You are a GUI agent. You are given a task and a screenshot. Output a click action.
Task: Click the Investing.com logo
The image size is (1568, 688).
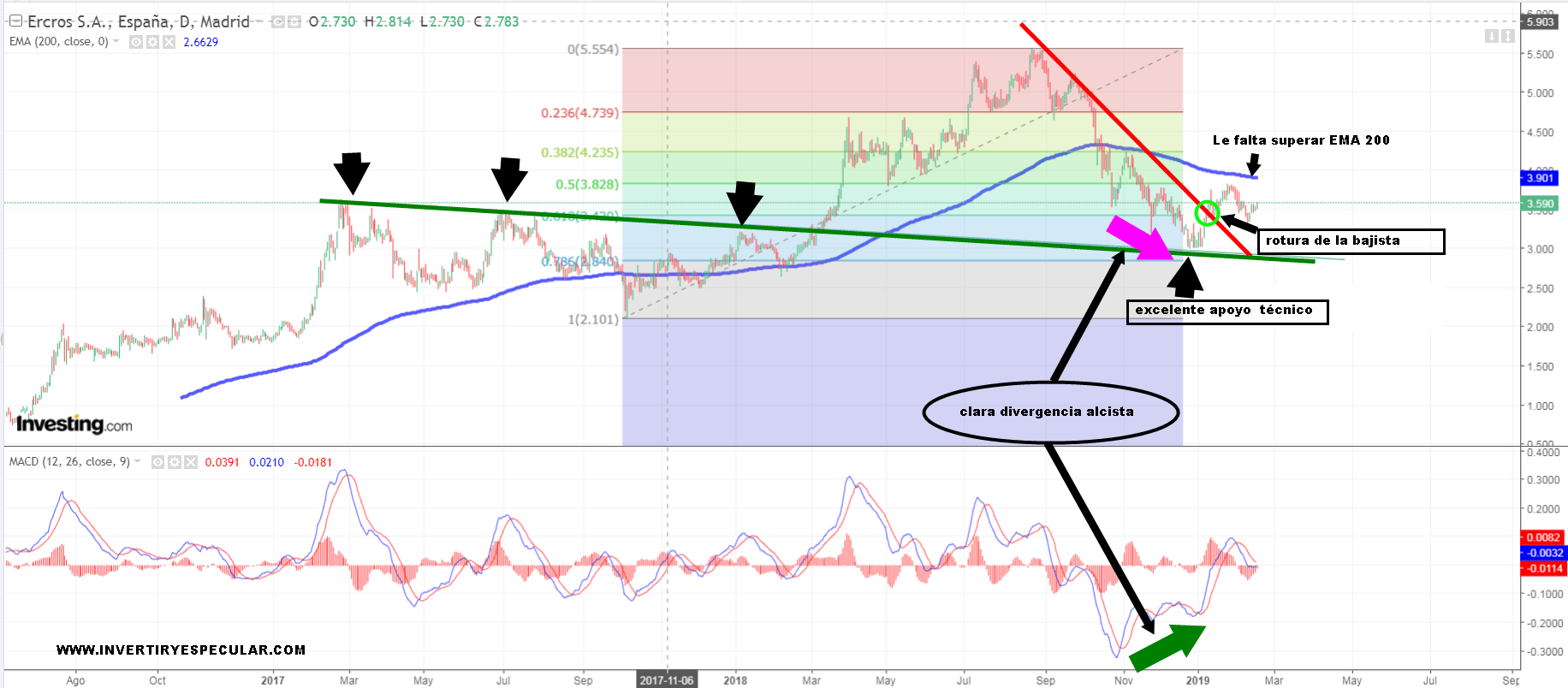pyautogui.click(x=74, y=424)
